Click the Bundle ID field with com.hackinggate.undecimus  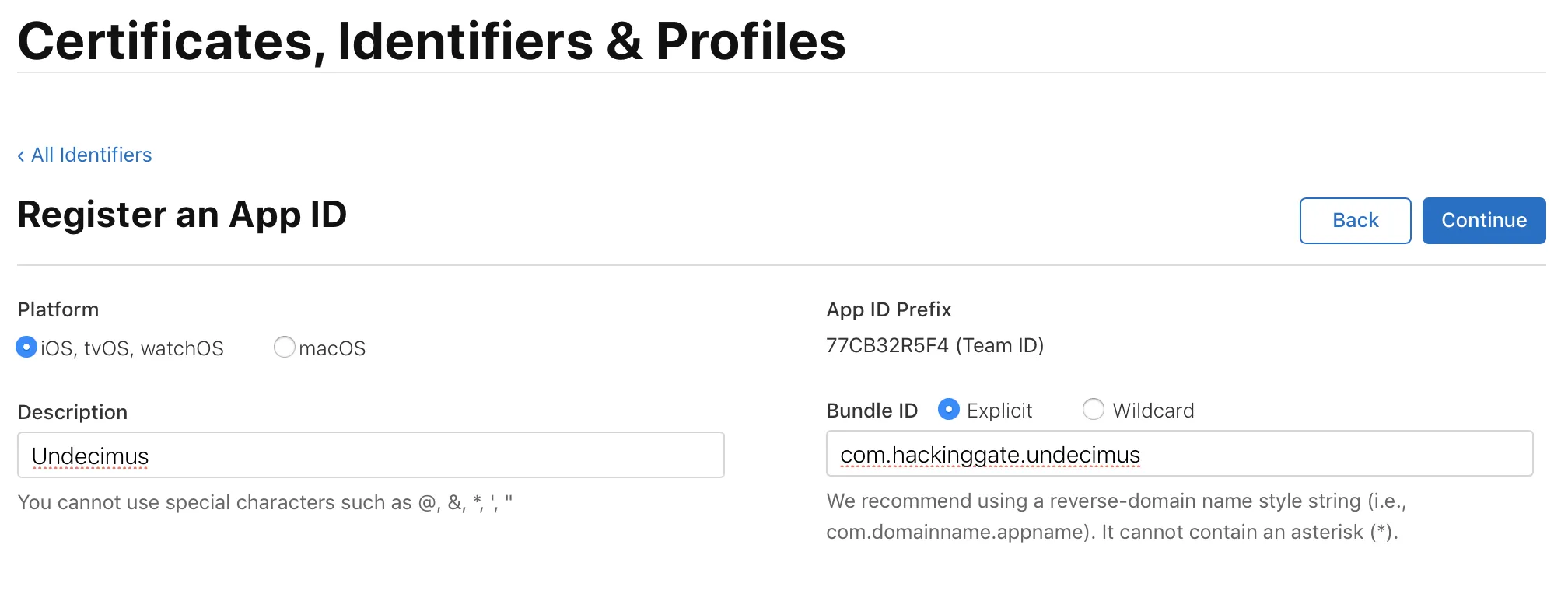click(x=1179, y=454)
